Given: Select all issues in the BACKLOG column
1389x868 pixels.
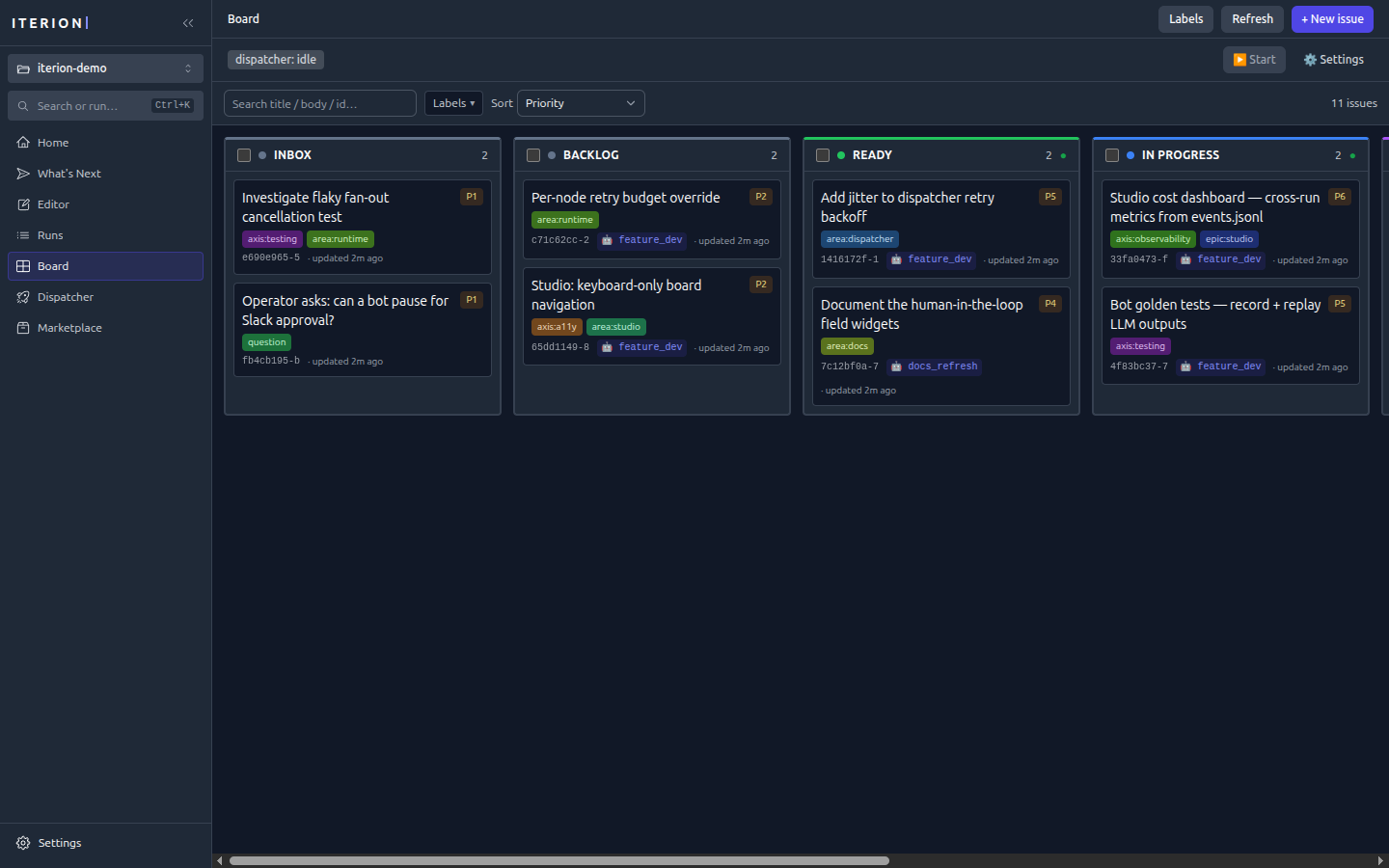Looking at the screenshot, I should click(x=533, y=155).
